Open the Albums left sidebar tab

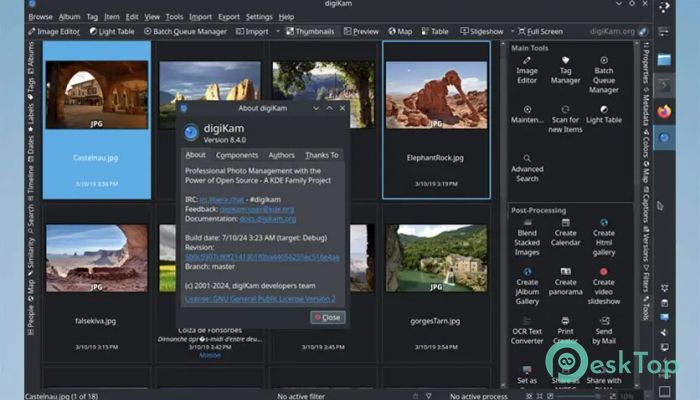click(x=31, y=58)
